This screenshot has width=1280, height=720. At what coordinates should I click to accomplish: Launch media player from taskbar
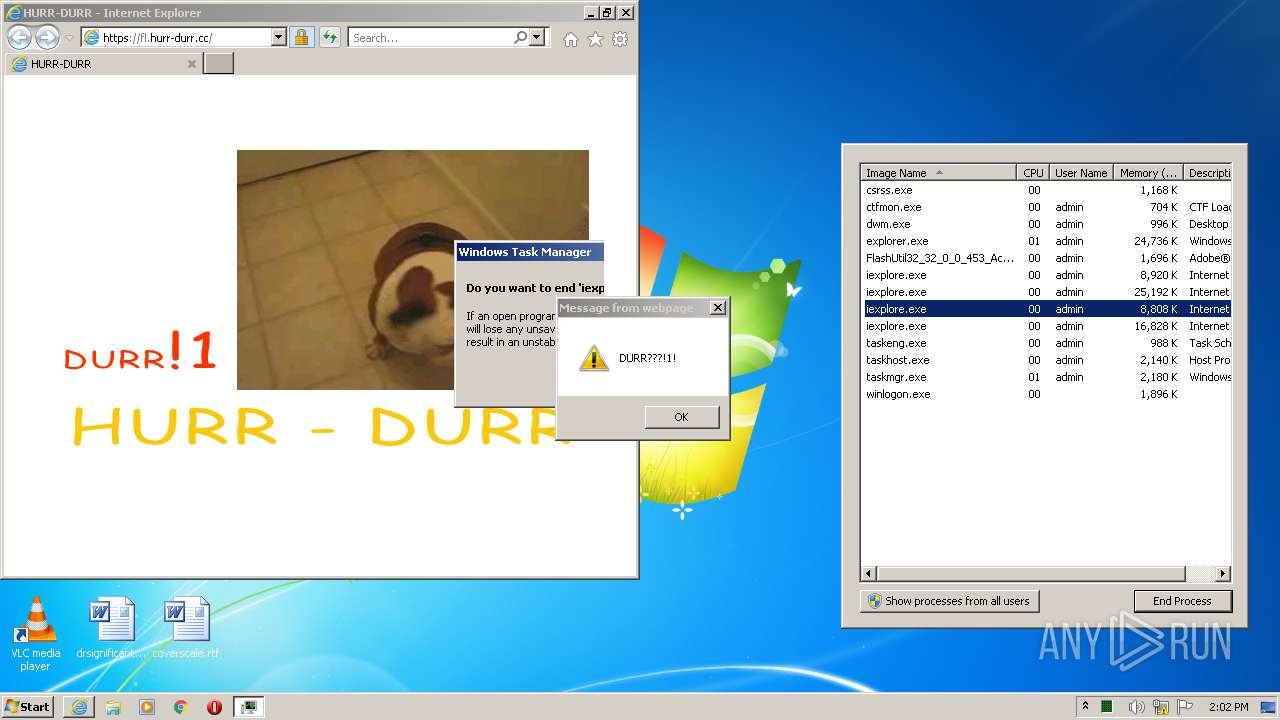[x=147, y=707]
